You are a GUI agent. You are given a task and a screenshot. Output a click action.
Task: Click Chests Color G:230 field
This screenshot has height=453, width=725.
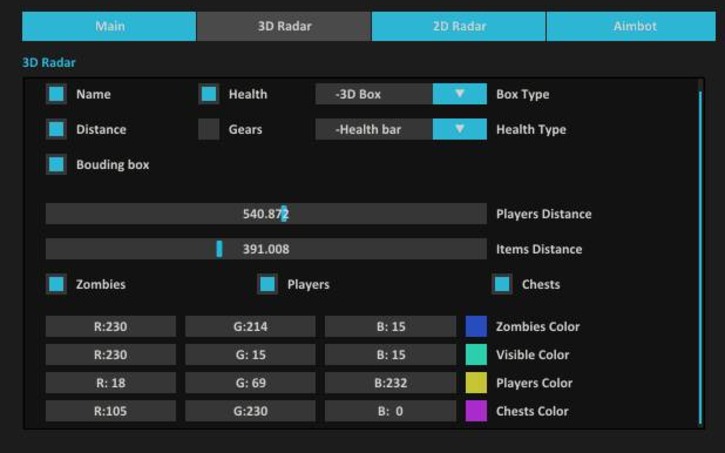pos(250,411)
